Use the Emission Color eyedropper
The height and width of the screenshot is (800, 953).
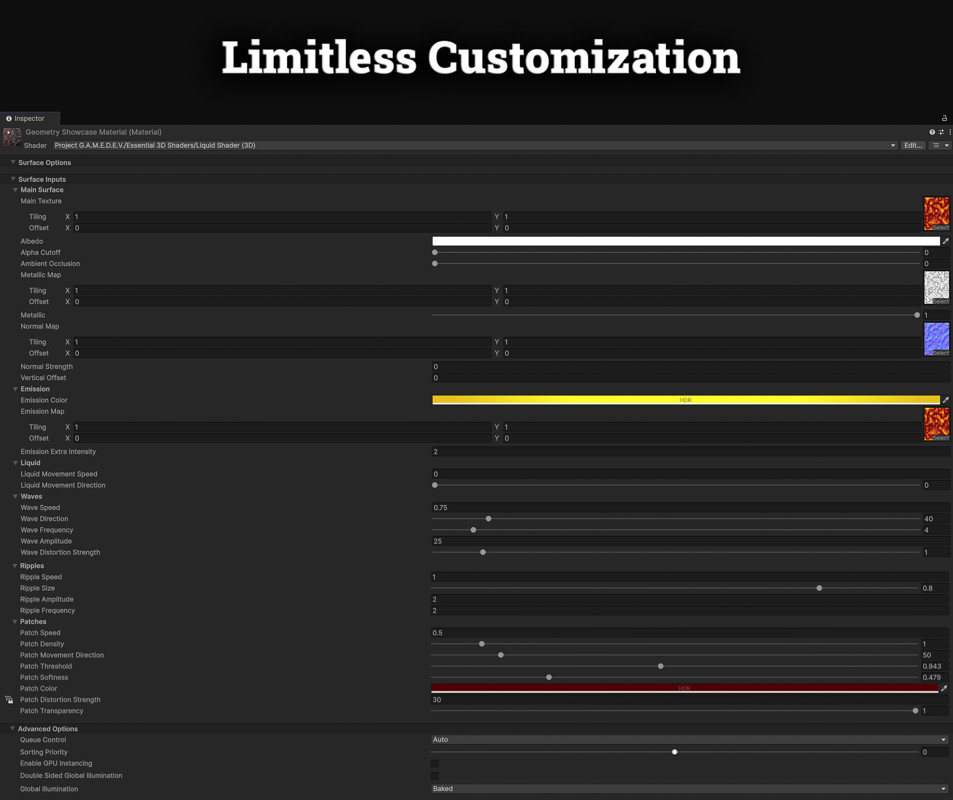click(946, 400)
